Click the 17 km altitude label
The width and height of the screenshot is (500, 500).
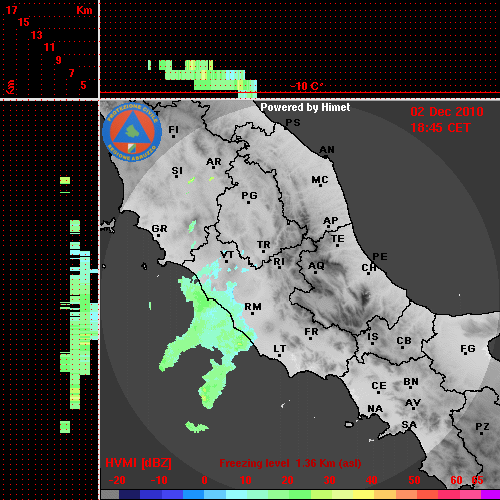tap(11, 10)
